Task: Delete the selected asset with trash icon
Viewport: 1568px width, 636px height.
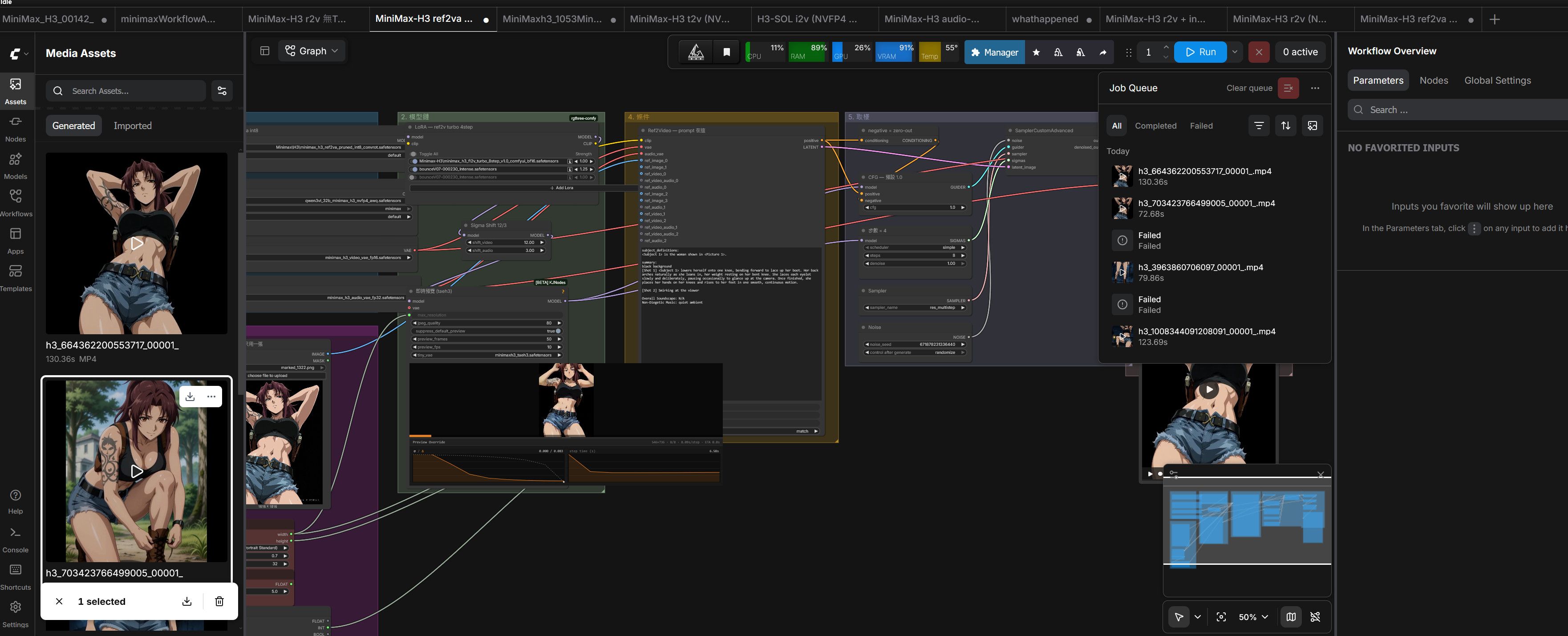Action: click(219, 601)
